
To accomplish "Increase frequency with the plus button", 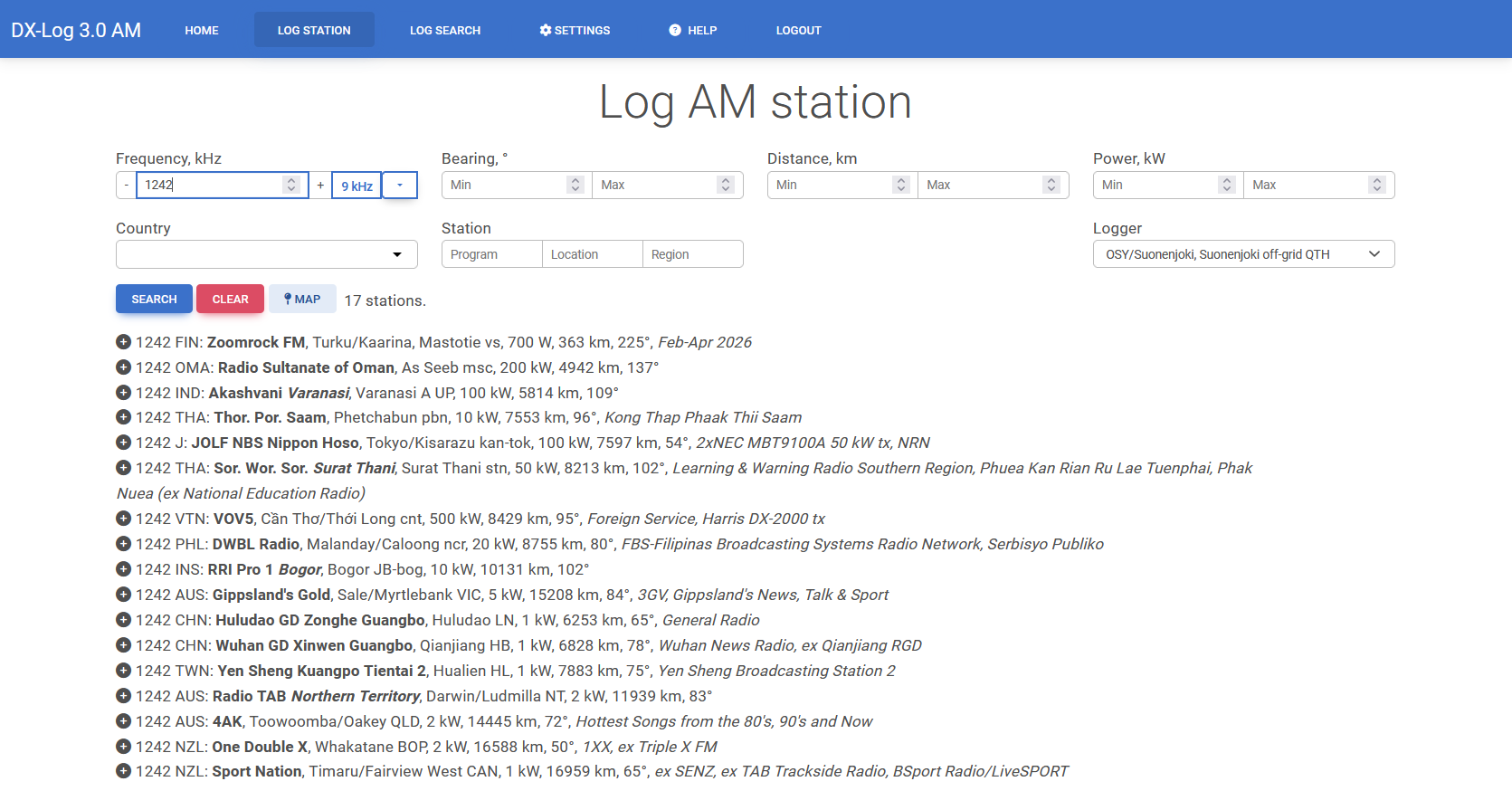I will point(320,185).
